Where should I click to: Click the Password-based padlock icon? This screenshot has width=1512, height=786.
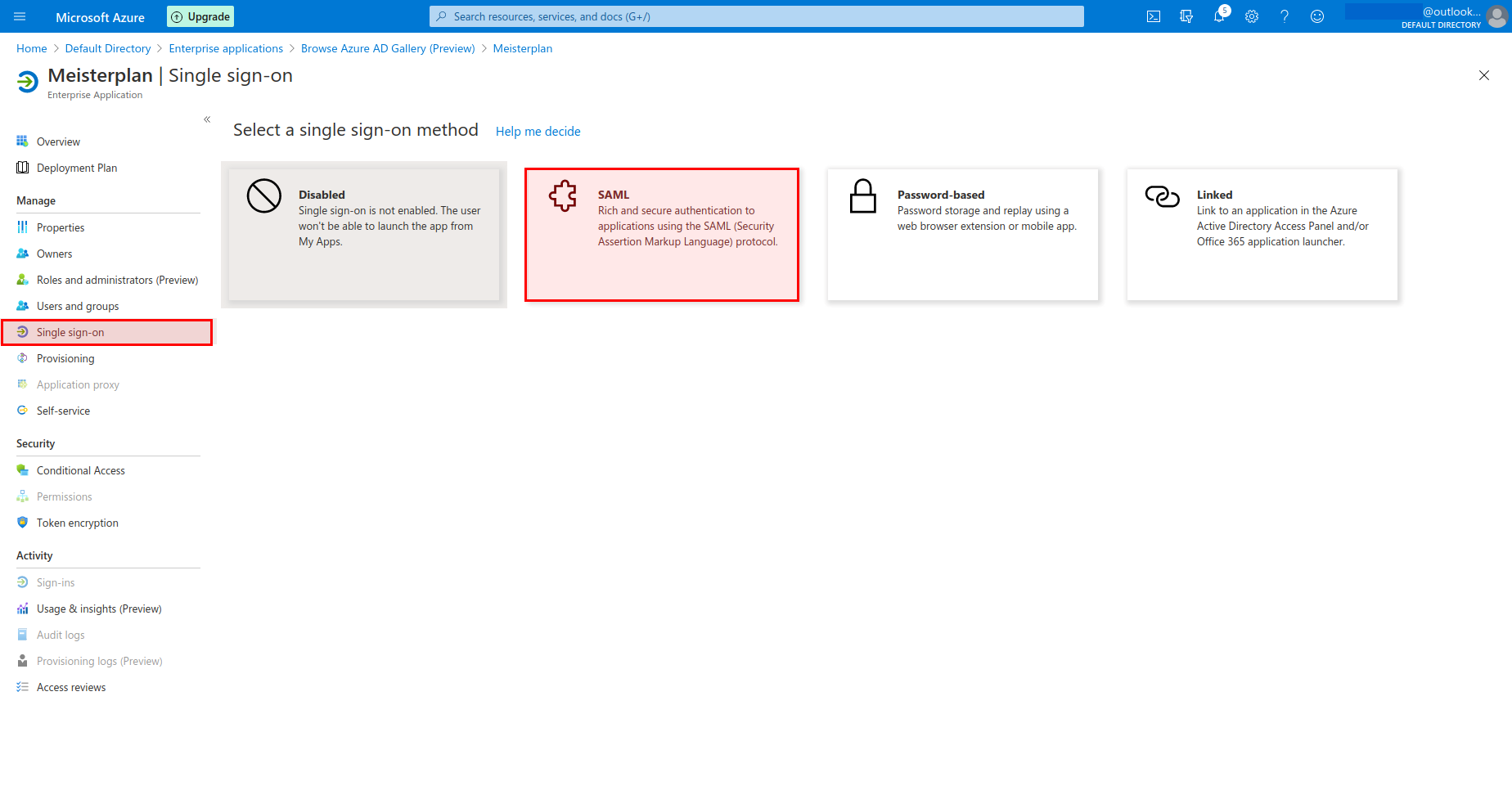(863, 196)
